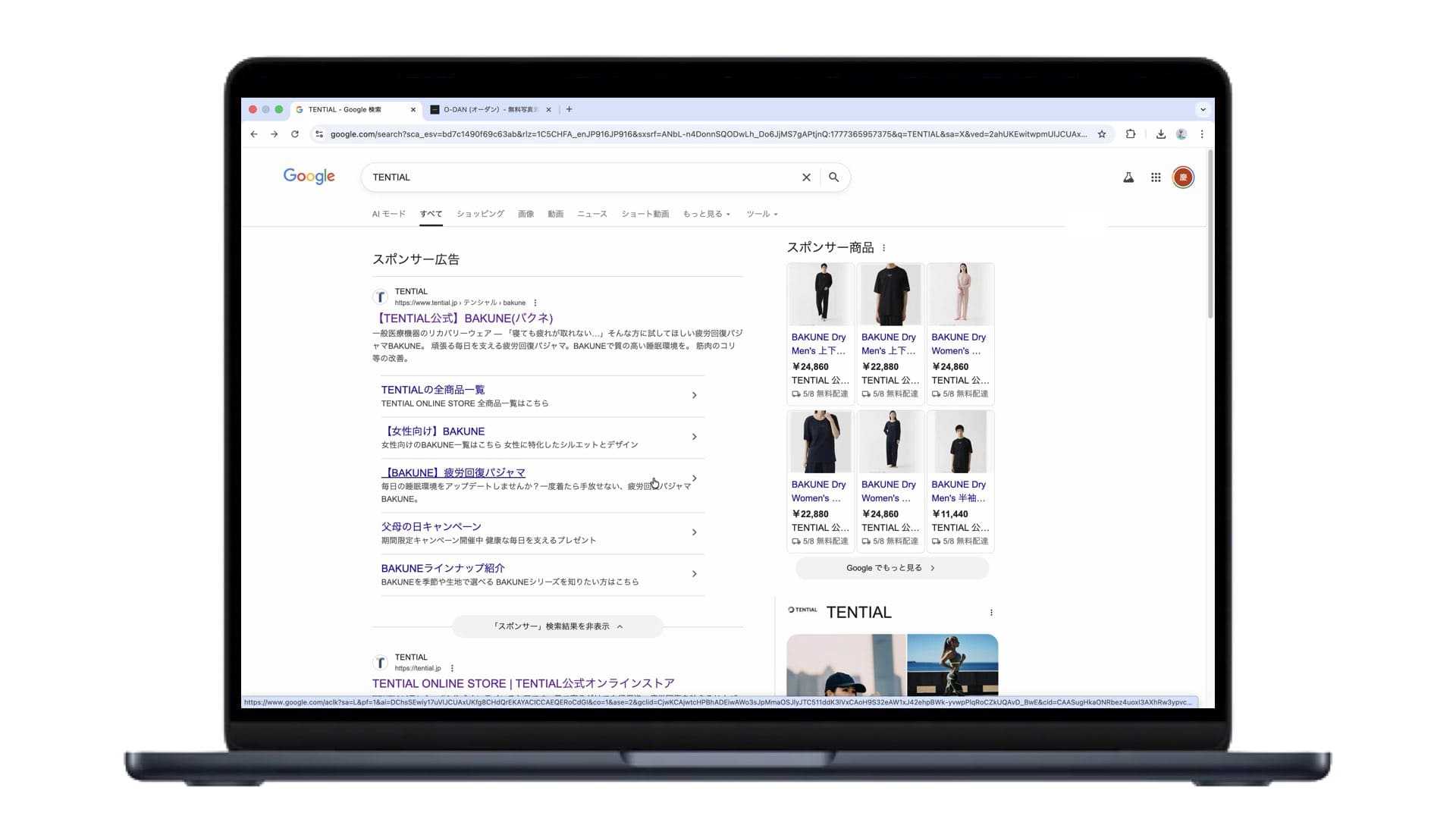
Task: Expand the もっと見る dropdown
Action: pyautogui.click(x=707, y=214)
